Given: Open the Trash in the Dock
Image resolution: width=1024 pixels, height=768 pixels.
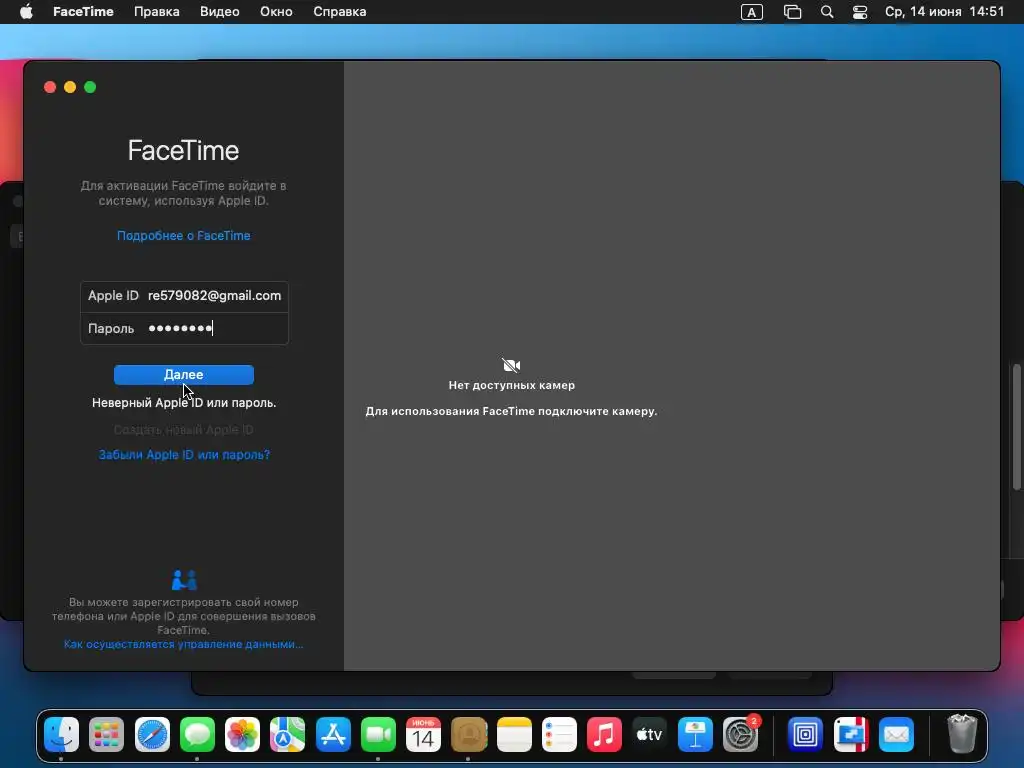Looking at the screenshot, I should coord(962,734).
